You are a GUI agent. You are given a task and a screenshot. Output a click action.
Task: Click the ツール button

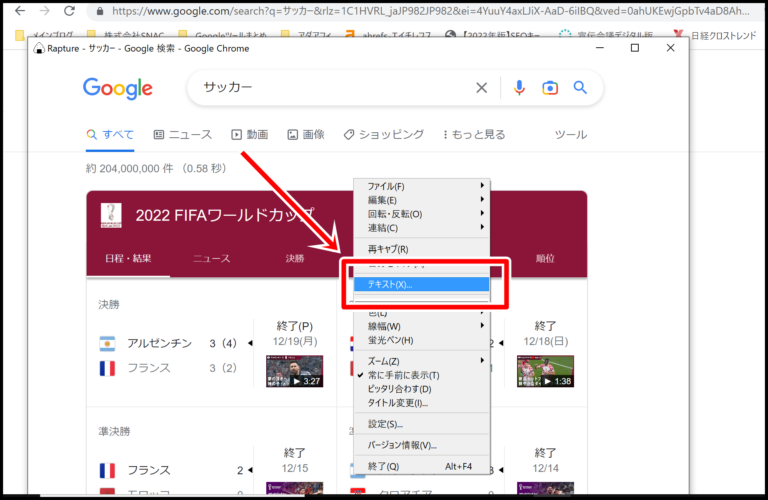pyautogui.click(x=571, y=135)
